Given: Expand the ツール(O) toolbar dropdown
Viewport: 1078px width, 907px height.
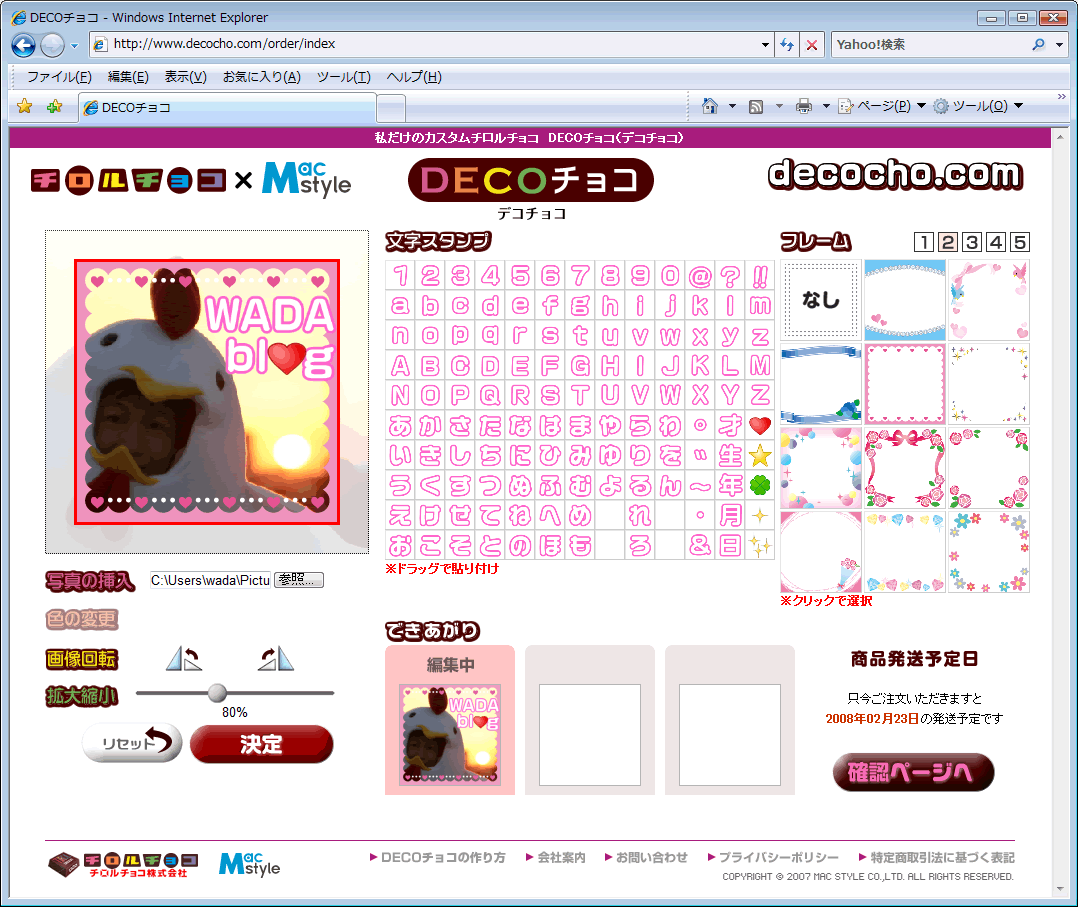Looking at the screenshot, I should [1018, 106].
